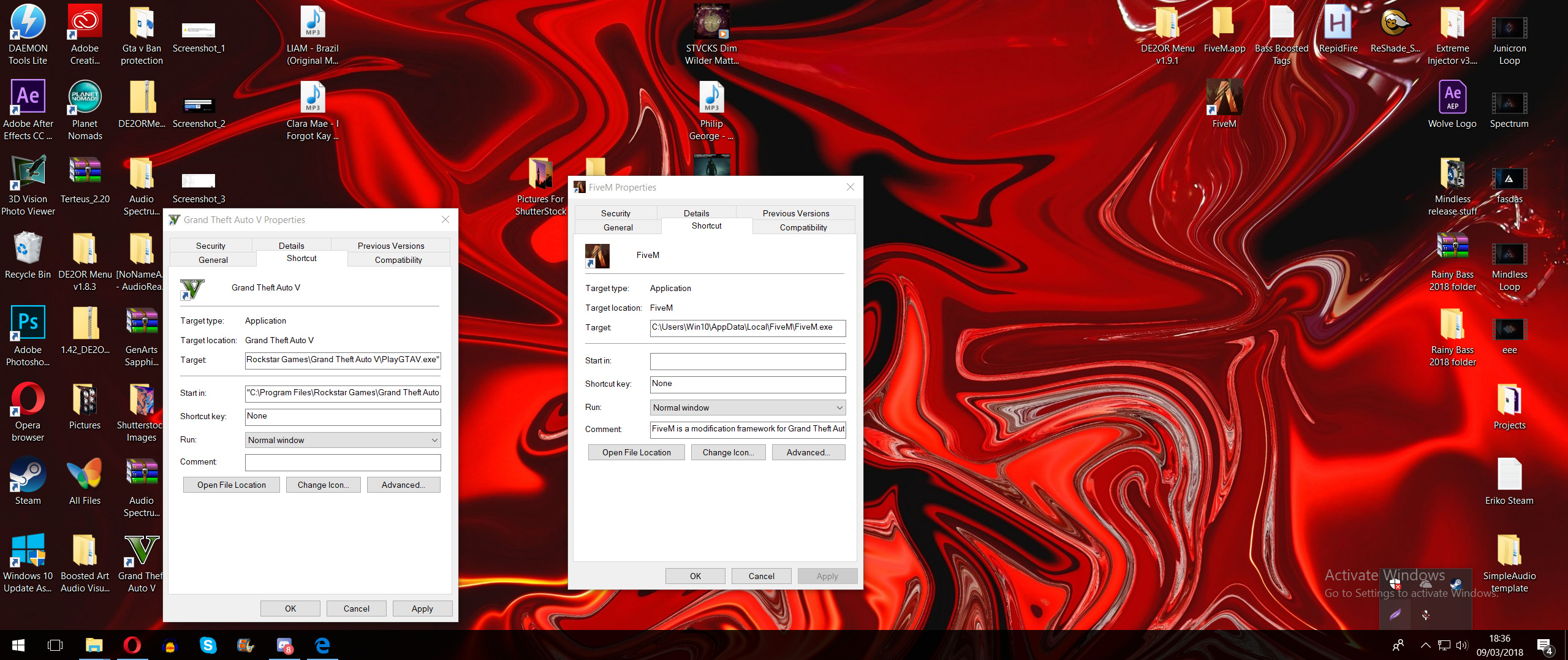This screenshot has height=660, width=1568.
Task: Open the Recycle Bin
Action: 28,254
